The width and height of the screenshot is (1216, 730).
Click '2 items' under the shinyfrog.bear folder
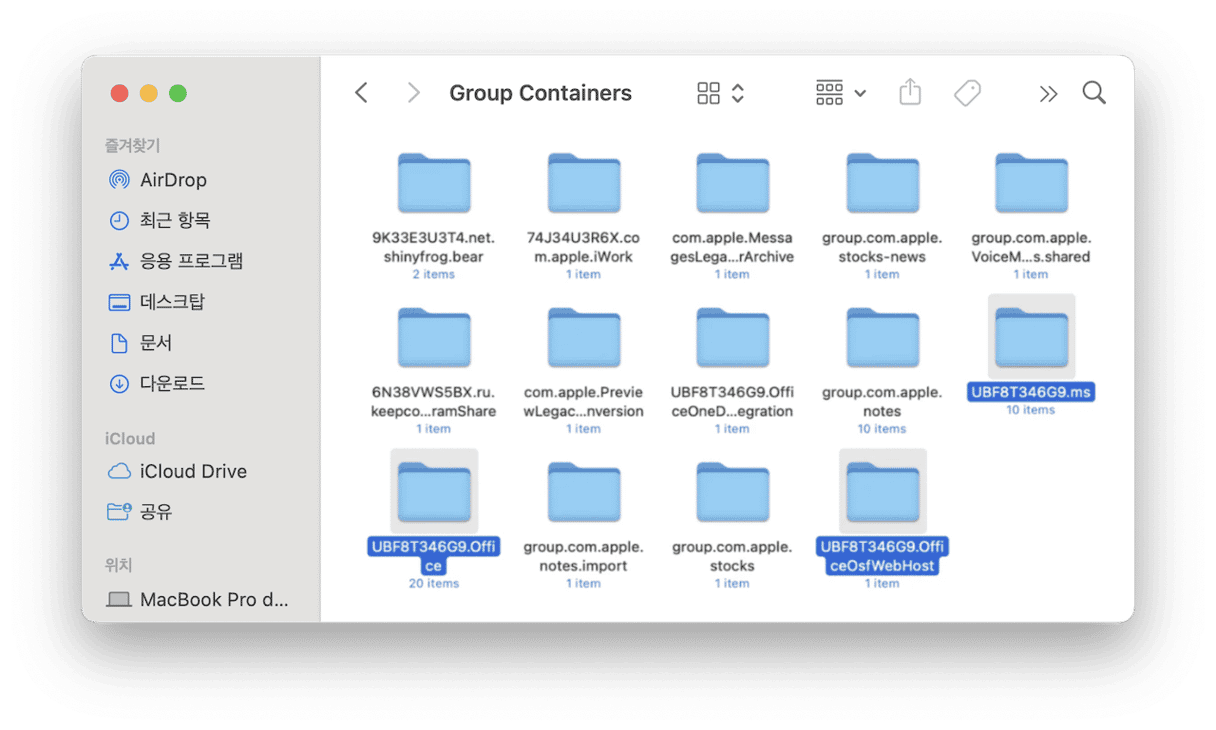[434, 274]
